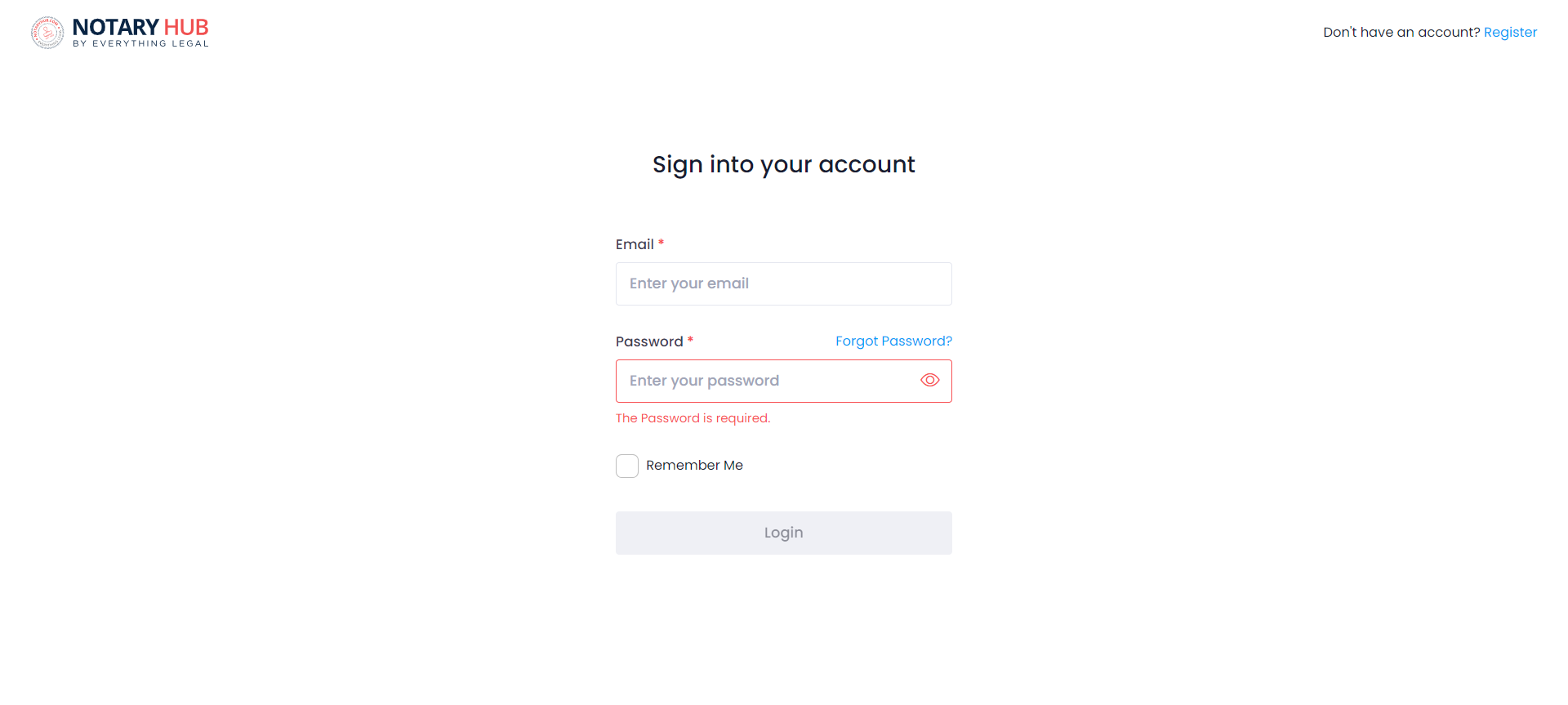Open the Register link
The width and height of the screenshot is (1568, 705).
pyautogui.click(x=1510, y=33)
